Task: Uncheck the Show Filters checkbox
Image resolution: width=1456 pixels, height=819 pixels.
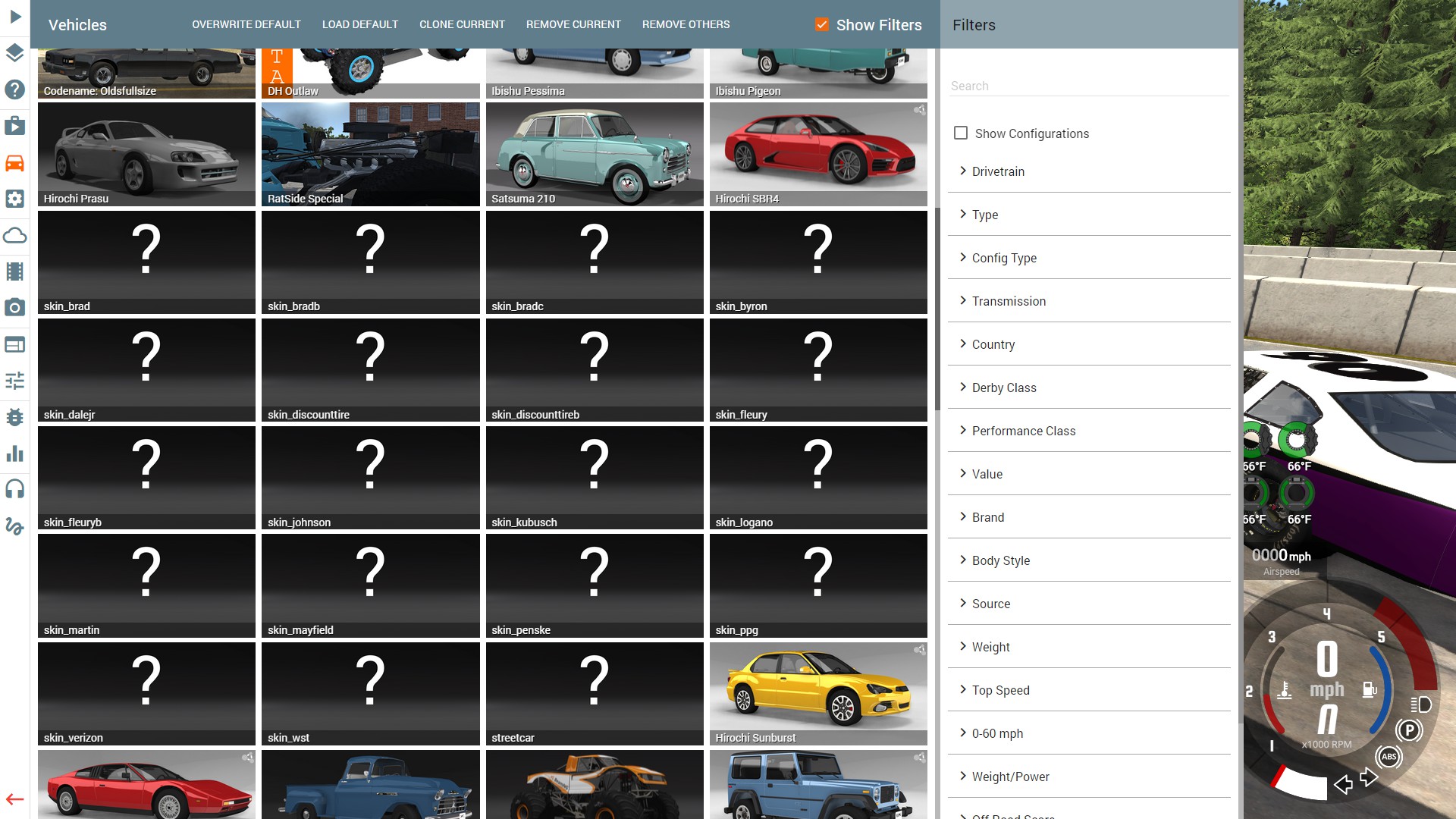Action: tap(821, 24)
